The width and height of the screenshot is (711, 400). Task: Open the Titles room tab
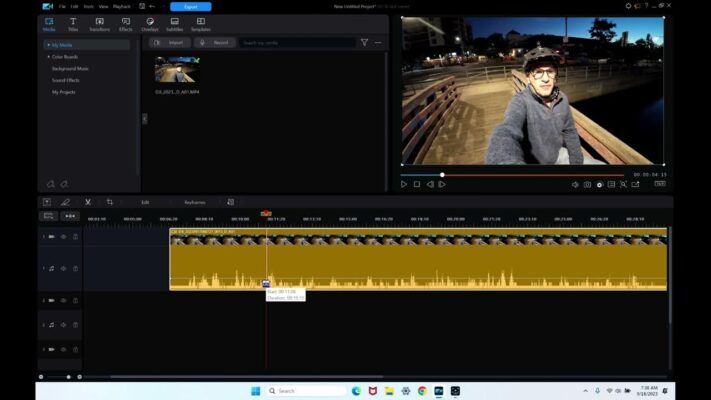pos(73,24)
